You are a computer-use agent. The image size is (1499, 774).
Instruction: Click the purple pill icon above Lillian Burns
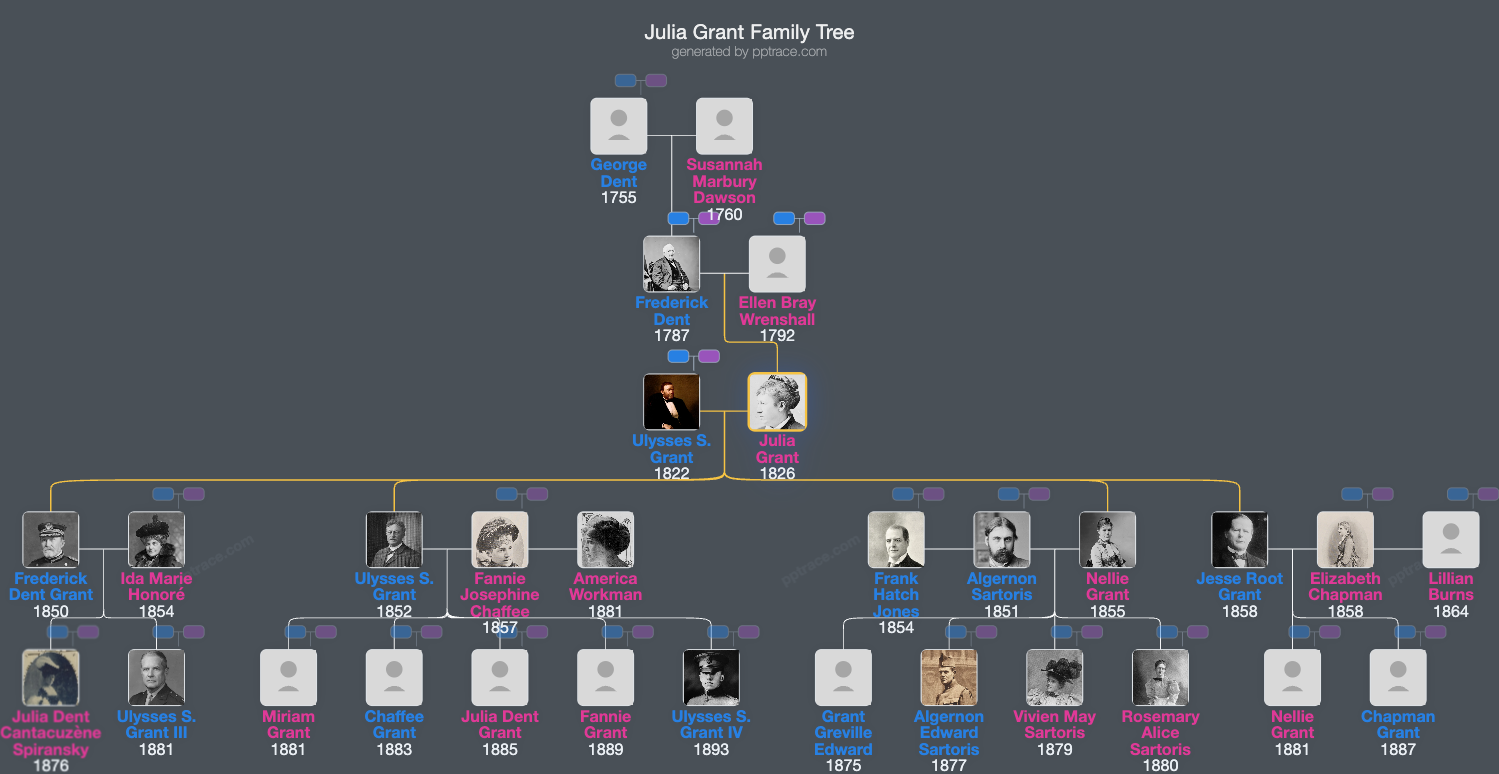1487,493
